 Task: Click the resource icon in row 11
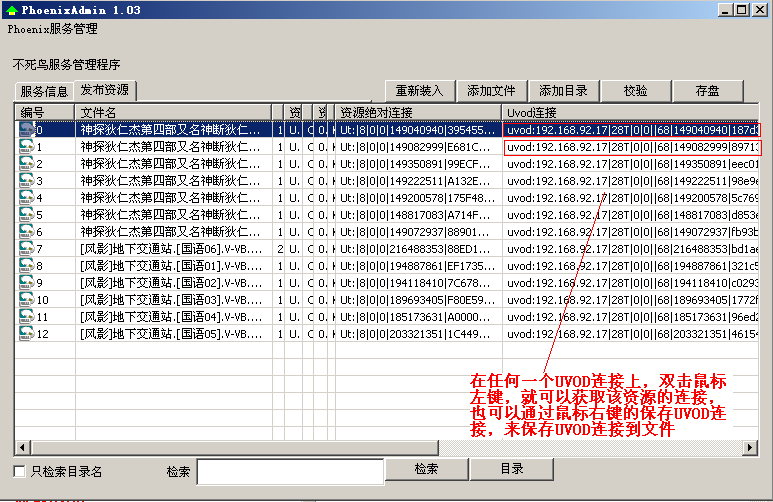point(27,317)
